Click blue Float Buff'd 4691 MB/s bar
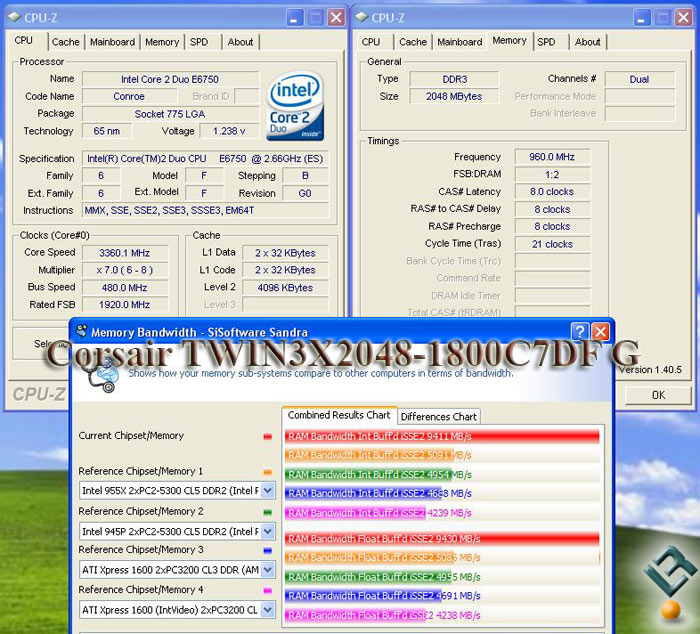Viewport: 700px width, 634px height. (x=363, y=596)
